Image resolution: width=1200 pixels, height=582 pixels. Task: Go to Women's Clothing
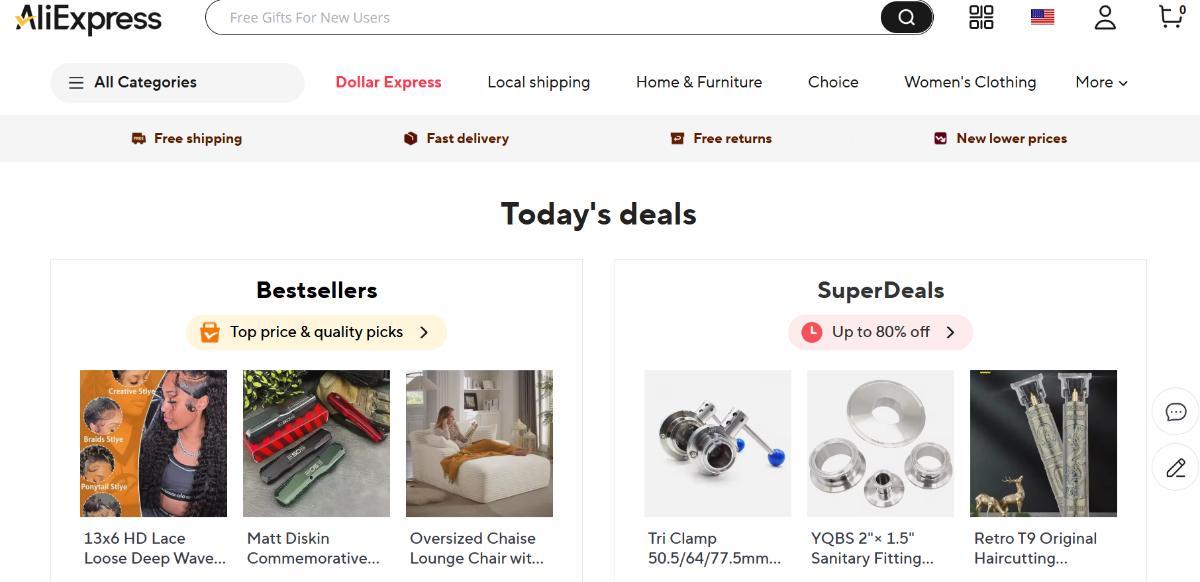(970, 82)
